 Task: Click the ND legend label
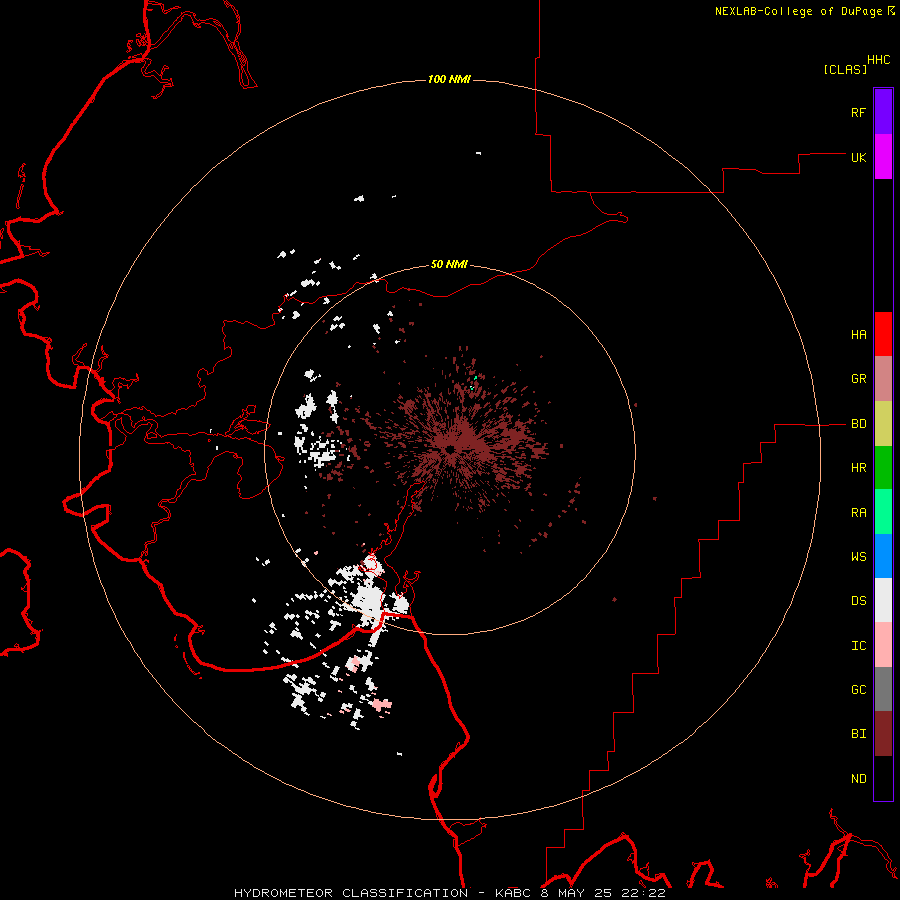pos(858,779)
